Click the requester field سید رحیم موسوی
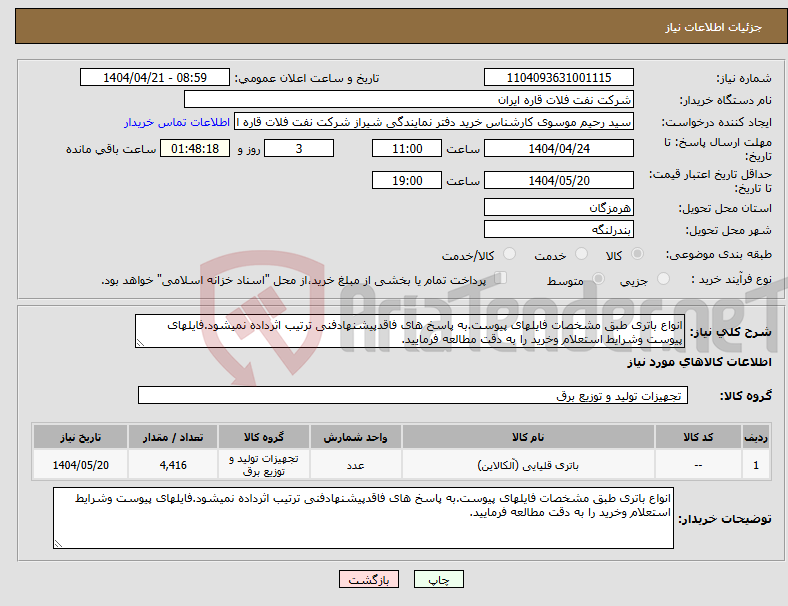The height and width of the screenshot is (606, 788). pyautogui.click(x=434, y=122)
